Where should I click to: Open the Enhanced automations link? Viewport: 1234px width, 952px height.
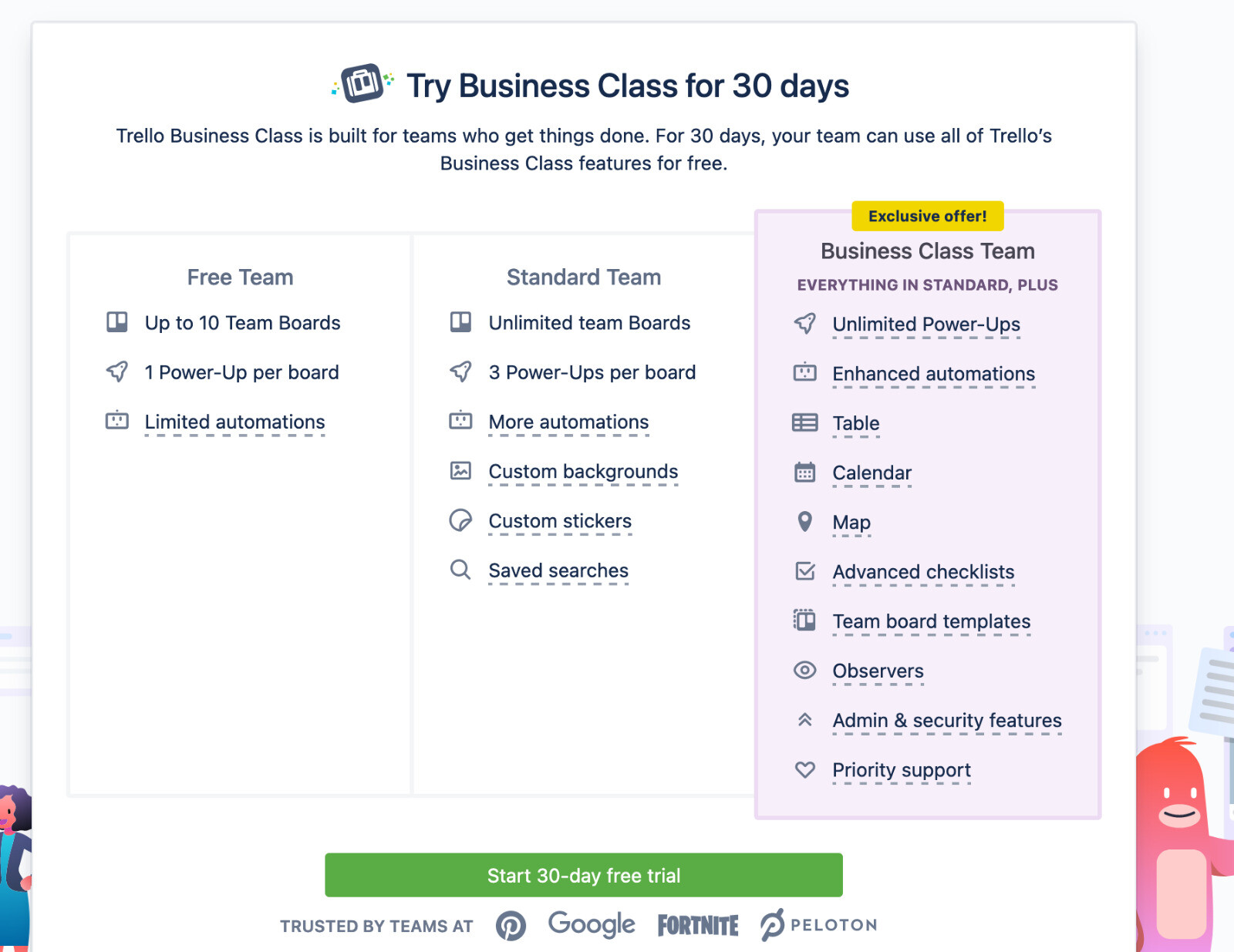click(x=933, y=374)
